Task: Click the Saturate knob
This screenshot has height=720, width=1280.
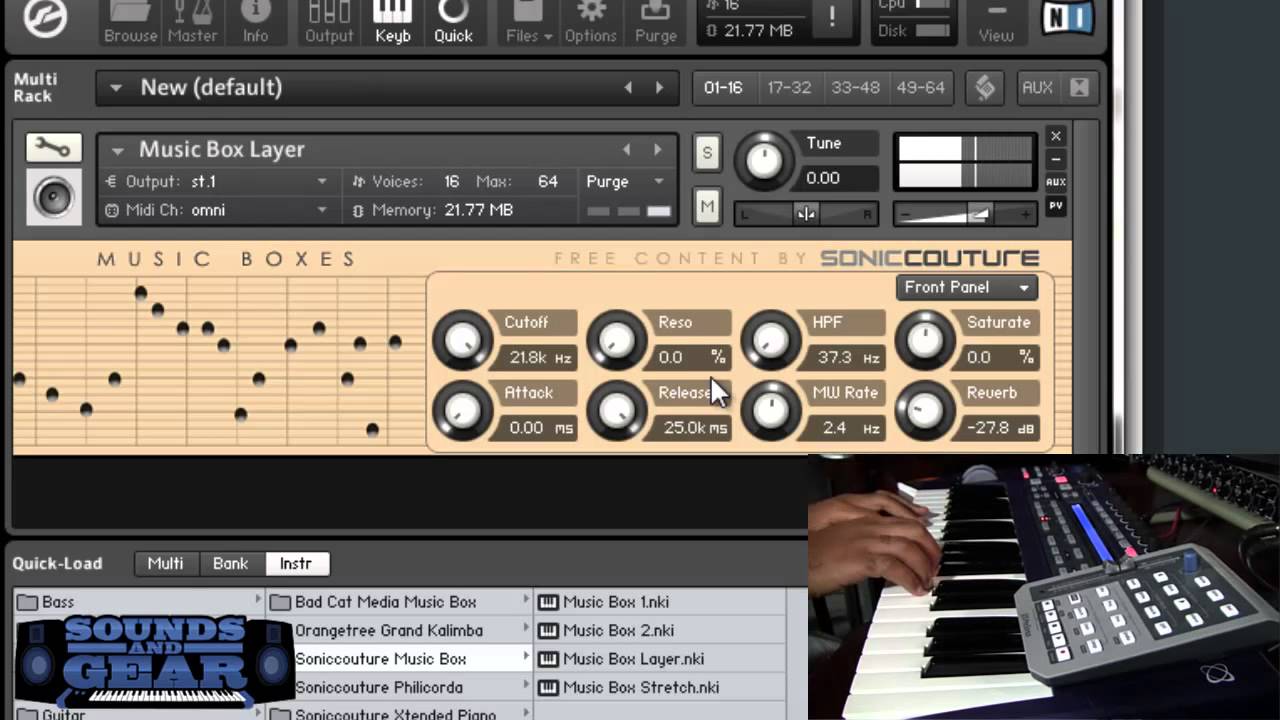Action: point(924,340)
